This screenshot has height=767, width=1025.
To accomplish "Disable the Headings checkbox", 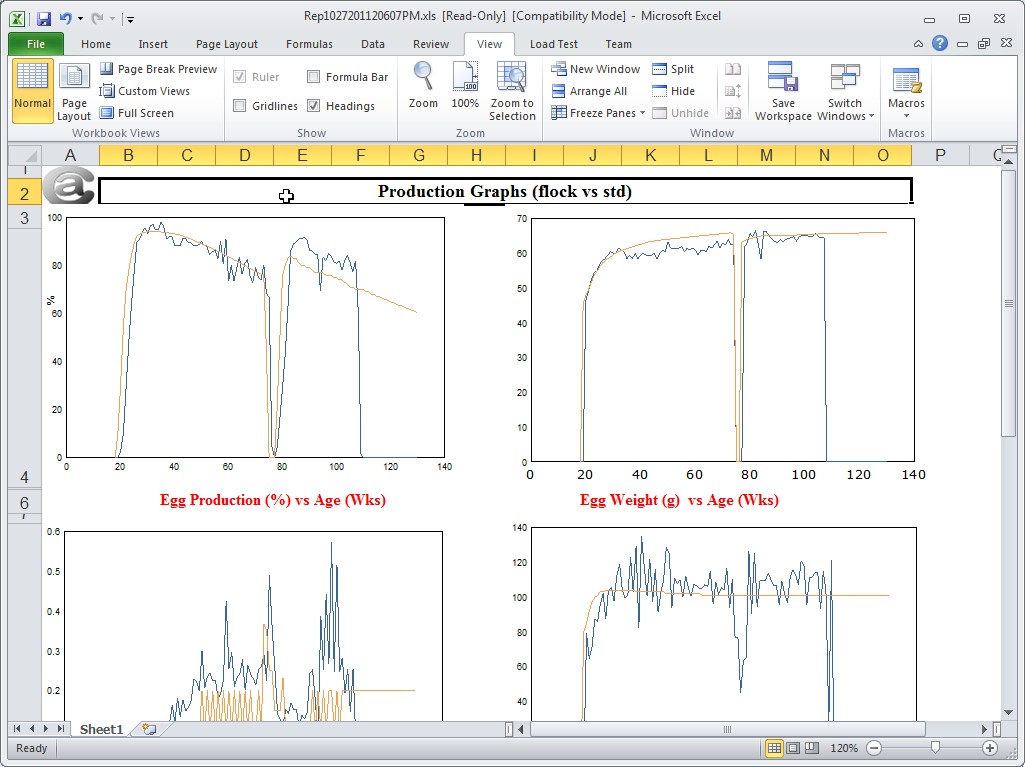I will 314,106.
